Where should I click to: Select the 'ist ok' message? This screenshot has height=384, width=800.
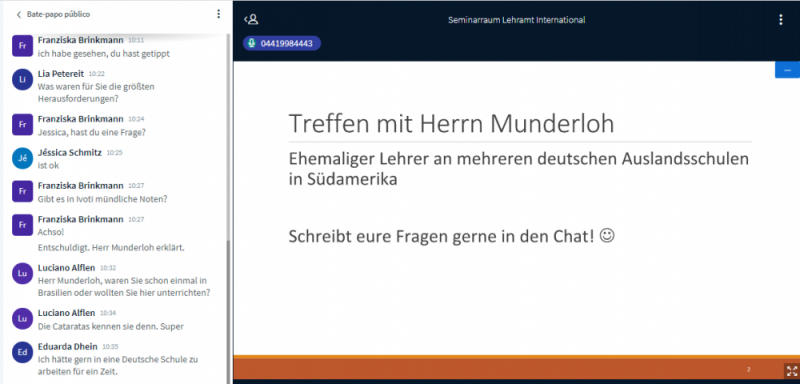click(x=48, y=165)
